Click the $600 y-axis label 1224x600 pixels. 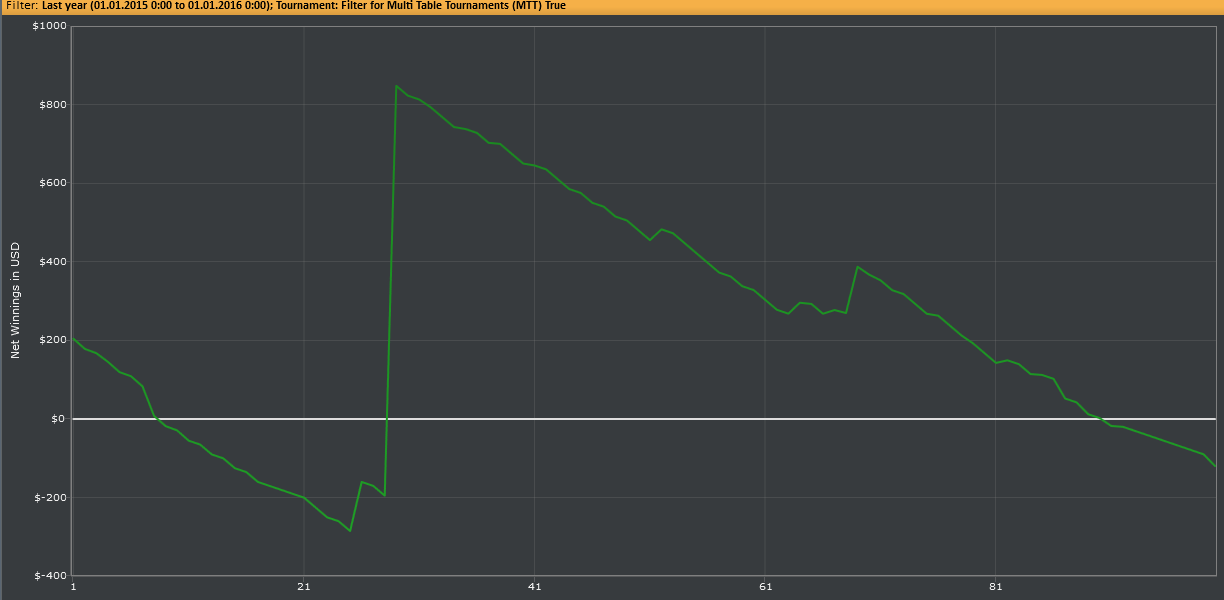coord(53,183)
